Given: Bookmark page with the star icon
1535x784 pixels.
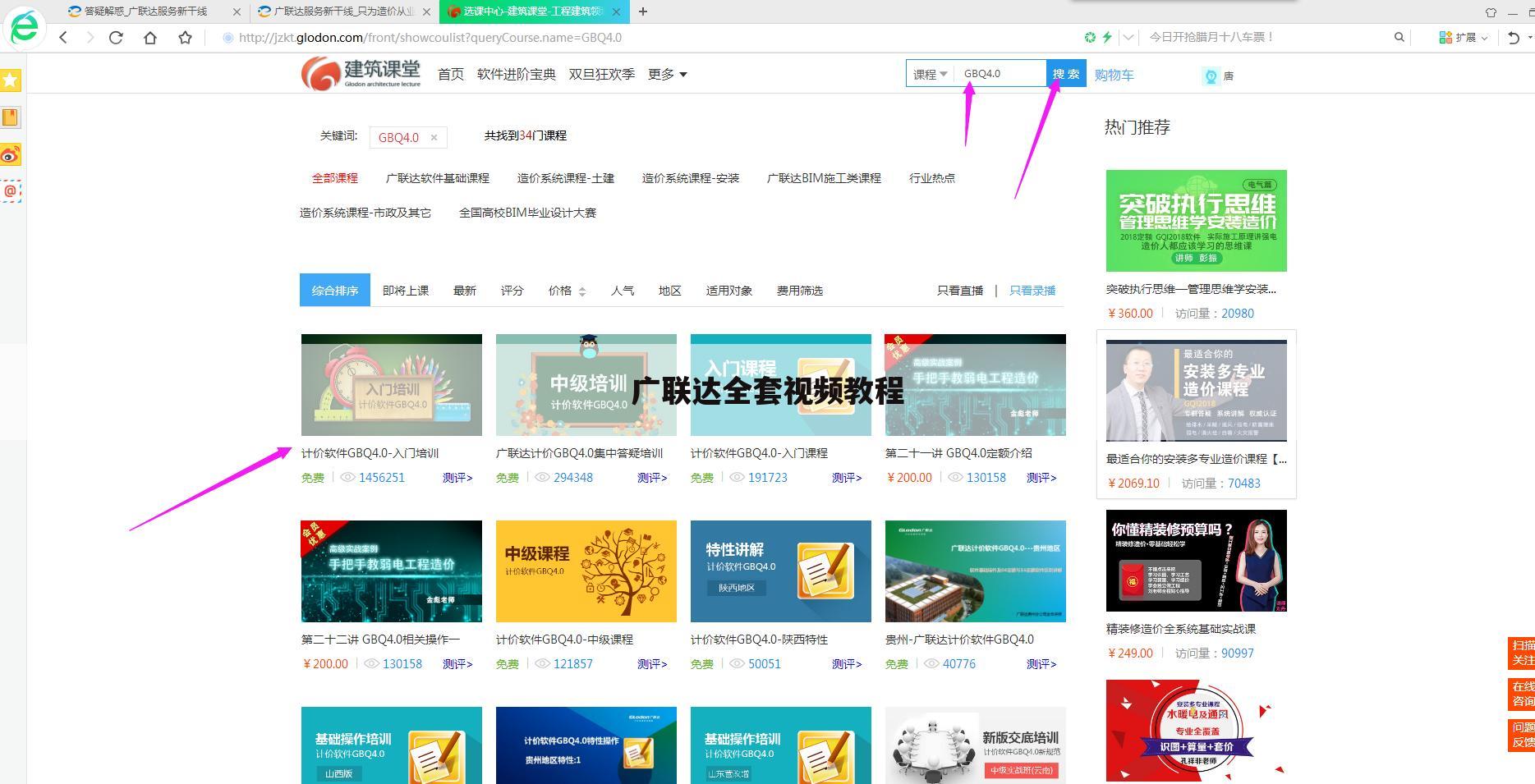Looking at the screenshot, I should point(185,38).
